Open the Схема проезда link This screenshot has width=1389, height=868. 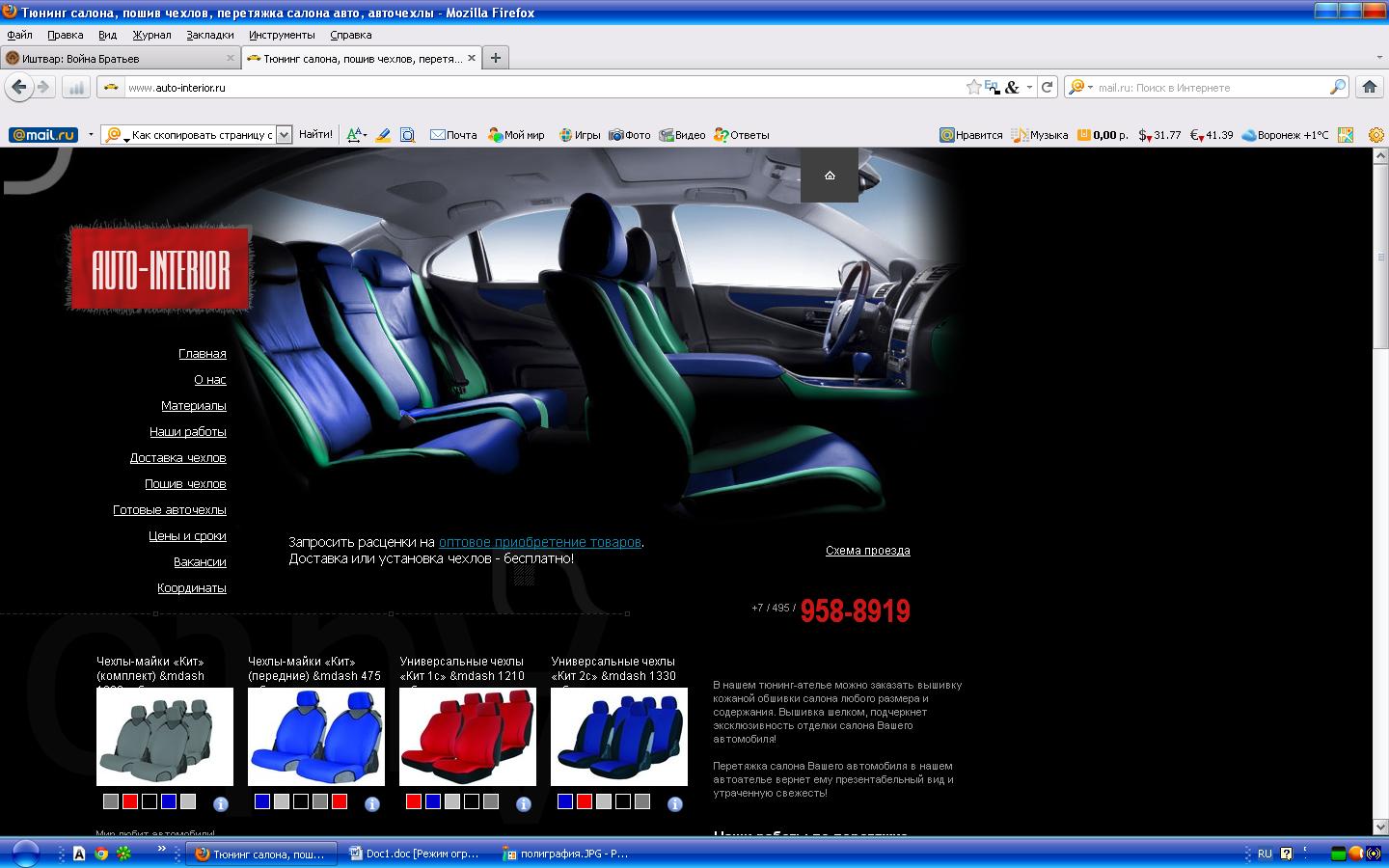pos(868,551)
